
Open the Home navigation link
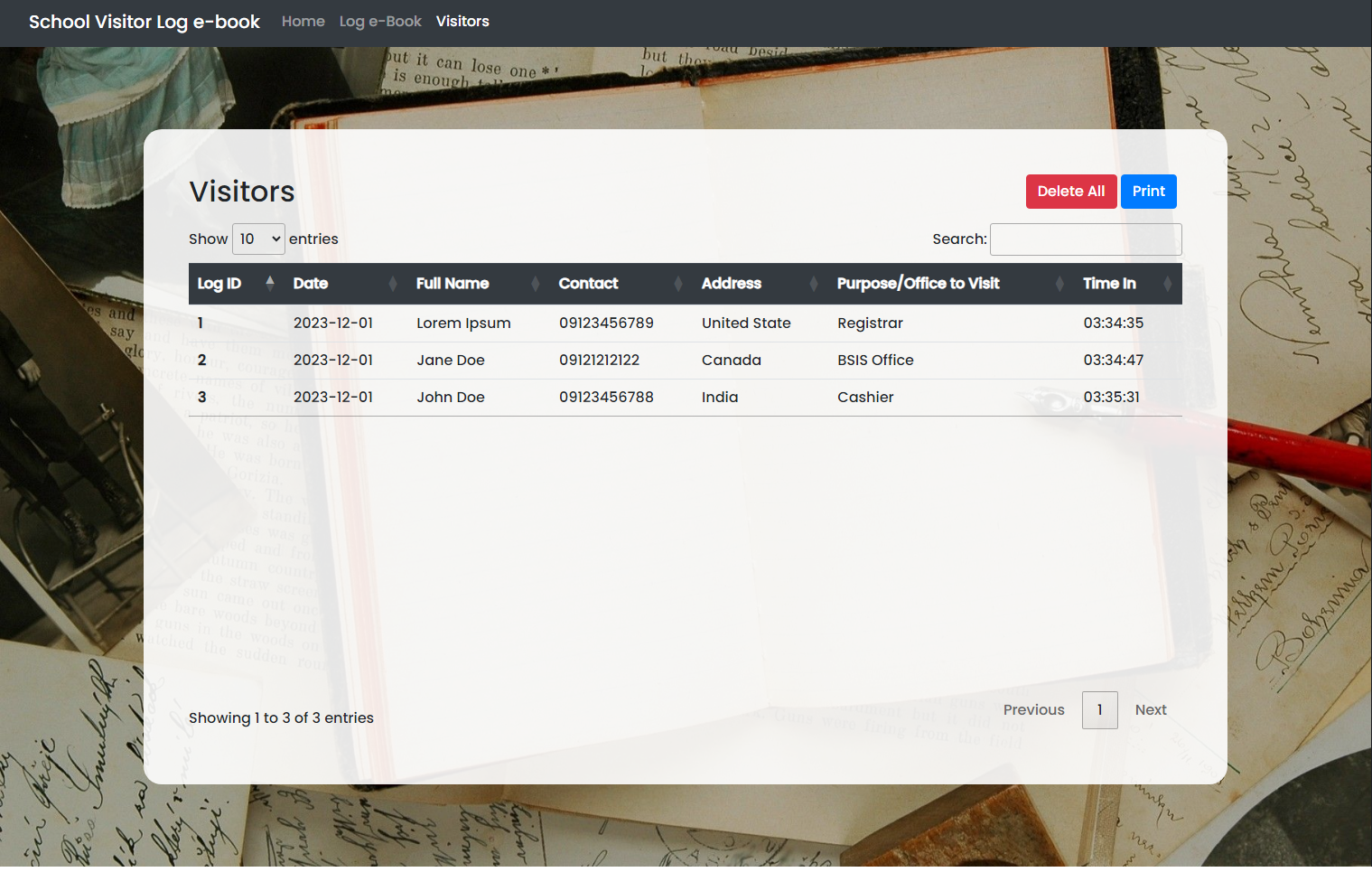pyautogui.click(x=303, y=22)
